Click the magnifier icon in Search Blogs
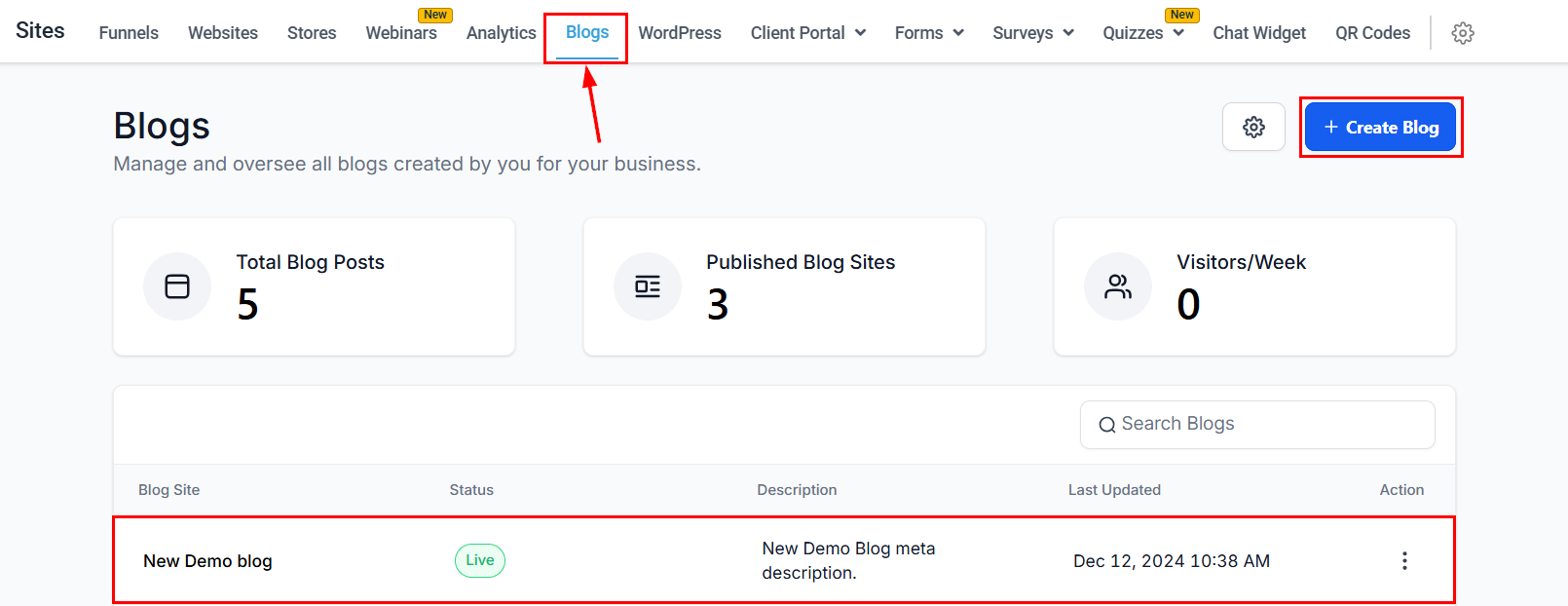 [x=1106, y=425]
